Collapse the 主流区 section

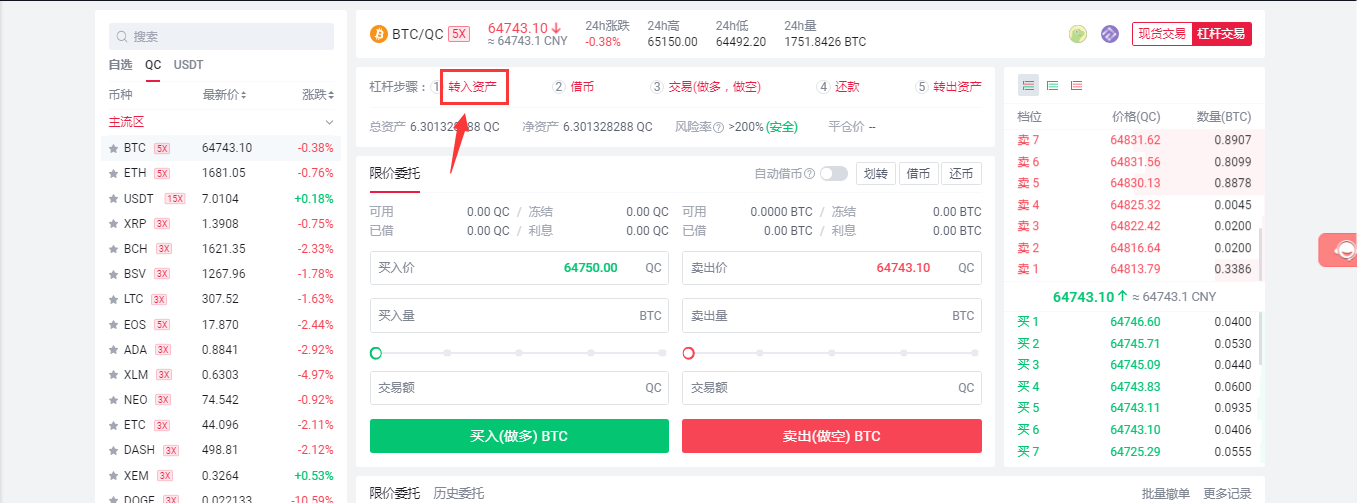pyautogui.click(x=329, y=122)
